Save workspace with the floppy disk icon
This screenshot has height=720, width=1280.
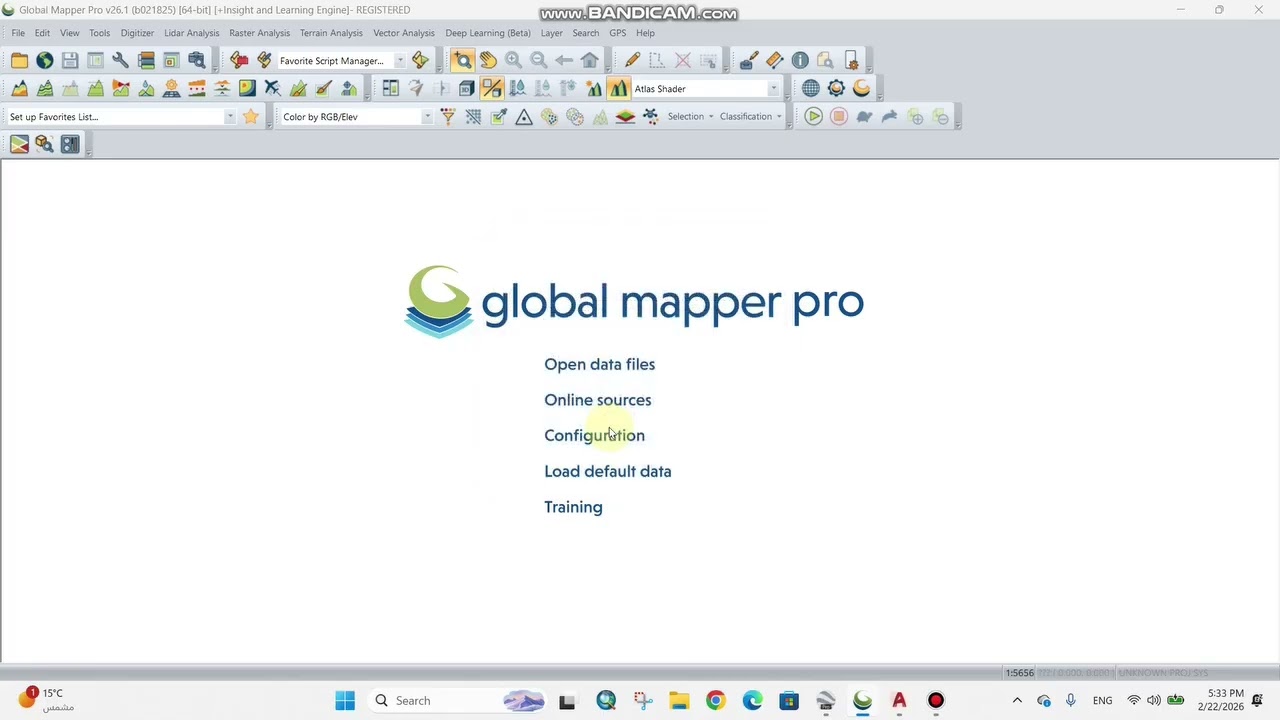click(70, 61)
